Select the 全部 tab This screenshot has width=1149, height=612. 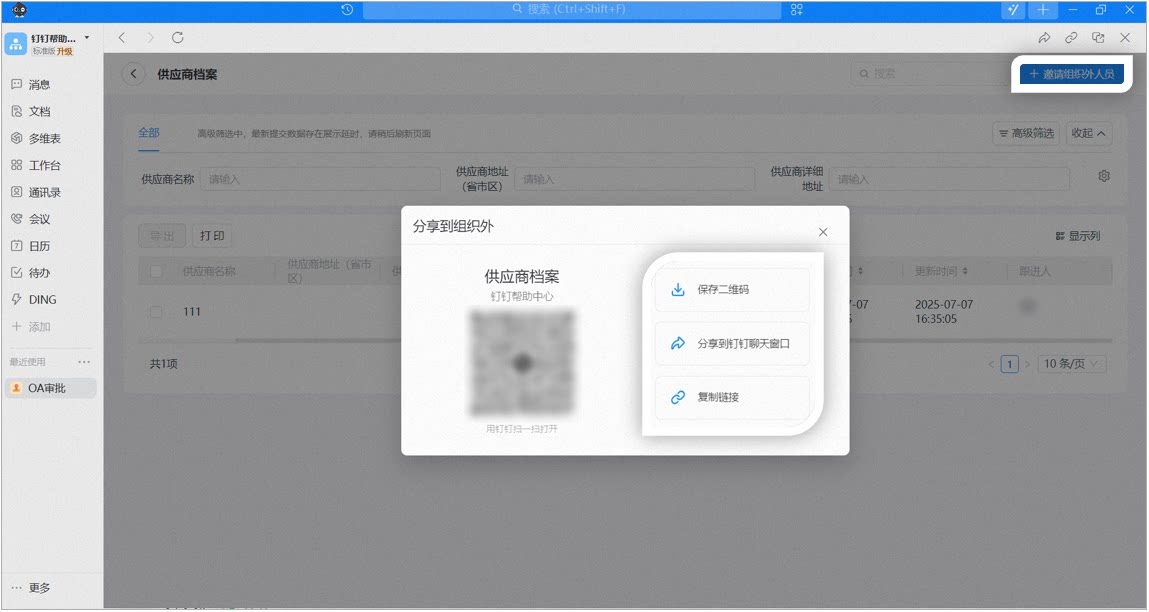pyautogui.click(x=149, y=133)
